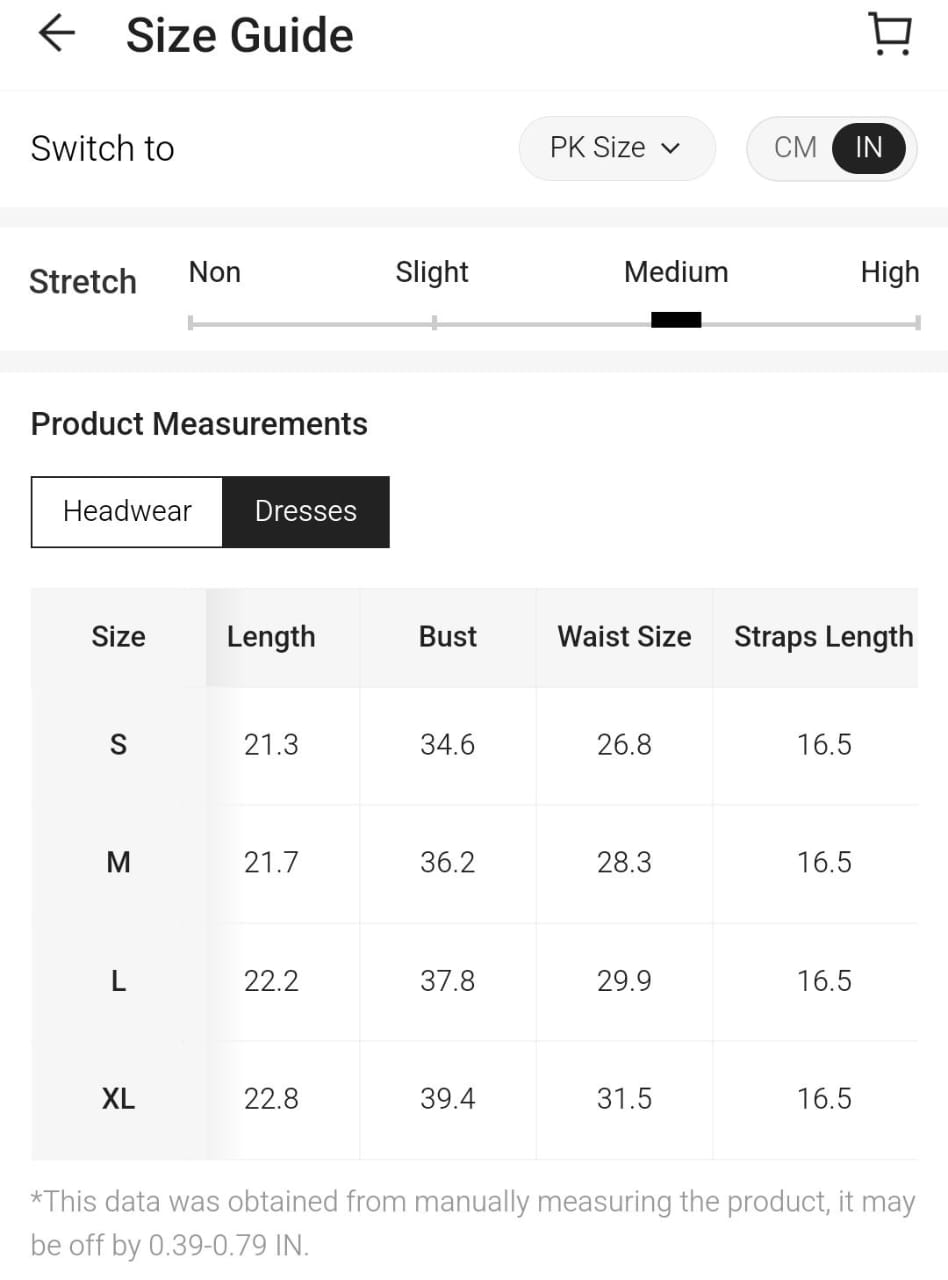
Task: Expand the PK Size chevron arrow
Action: point(671,149)
